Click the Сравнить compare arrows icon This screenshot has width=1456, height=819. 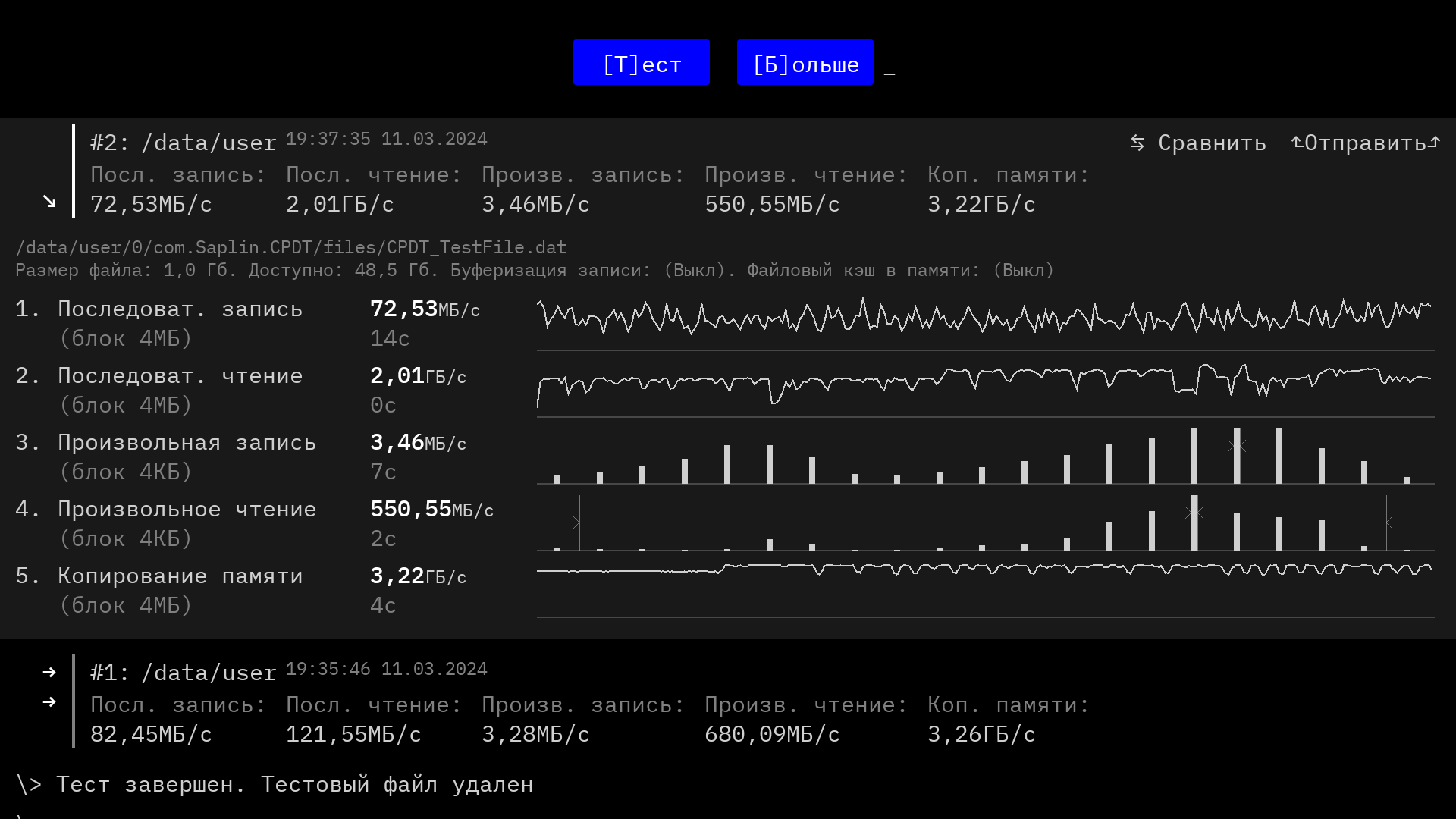[x=1137, y=143]
